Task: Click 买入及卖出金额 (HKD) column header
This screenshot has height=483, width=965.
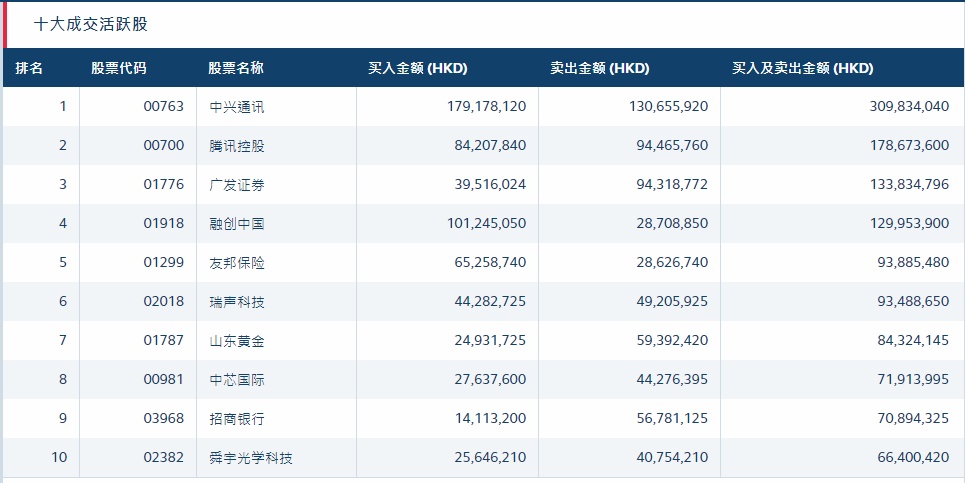Action: point(803,69)
